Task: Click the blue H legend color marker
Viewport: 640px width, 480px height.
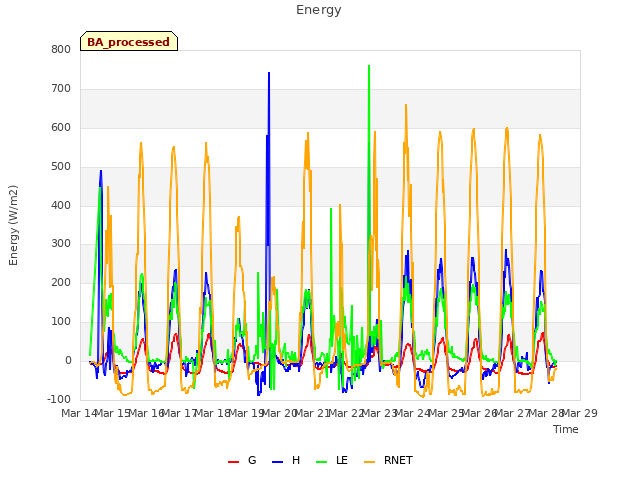Action: coord(277,462)
